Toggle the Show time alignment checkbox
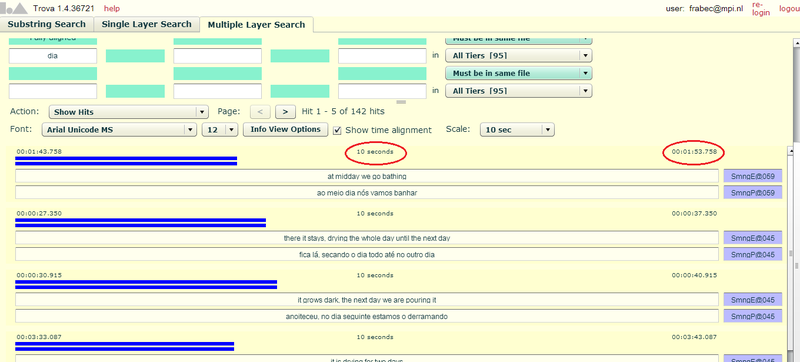Screen dimensions: 800x362 point(337,131)
